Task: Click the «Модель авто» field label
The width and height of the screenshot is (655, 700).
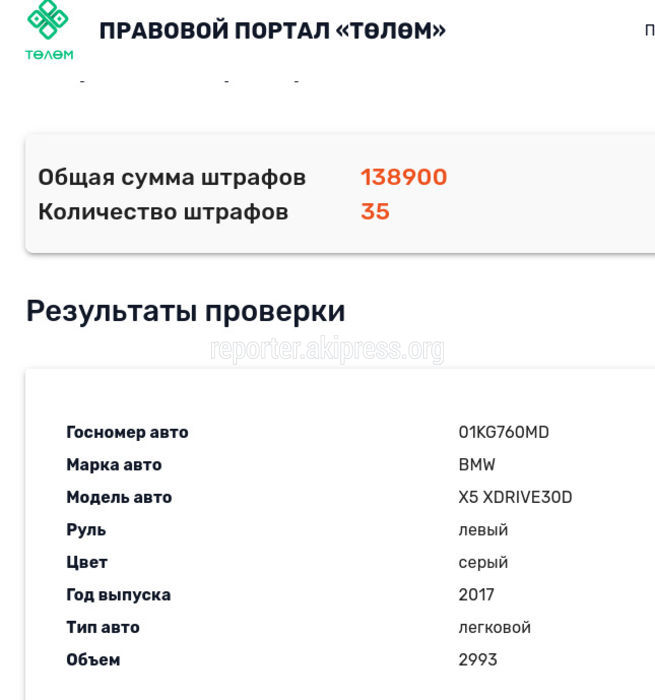Action: tap(119, 498)
